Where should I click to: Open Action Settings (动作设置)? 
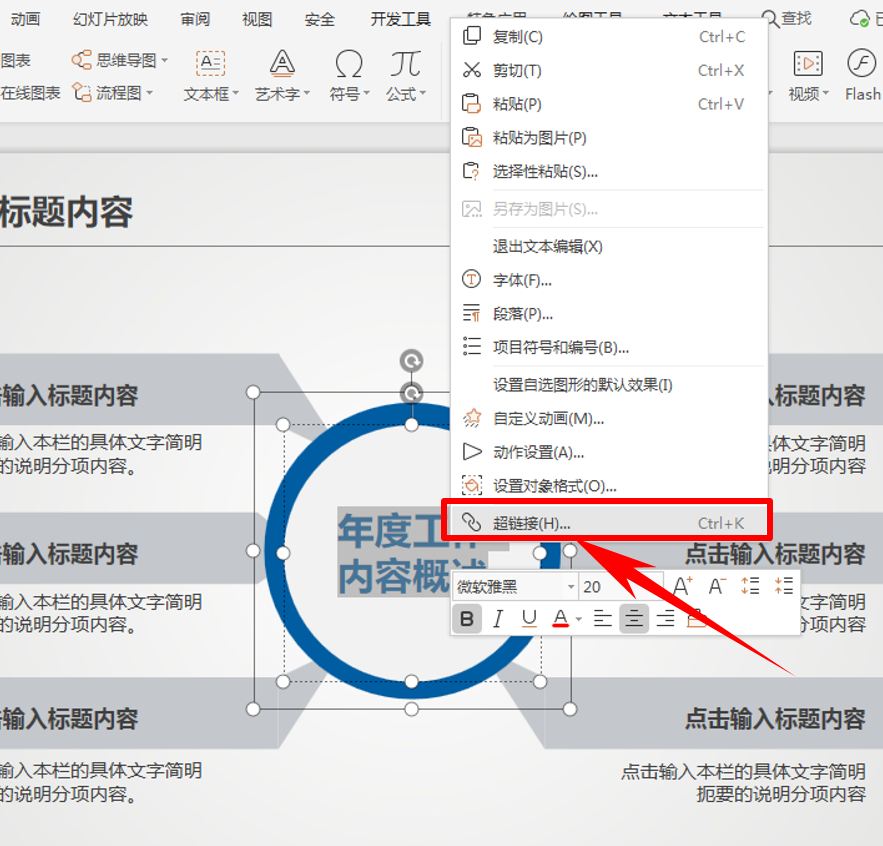coord(609,452)
